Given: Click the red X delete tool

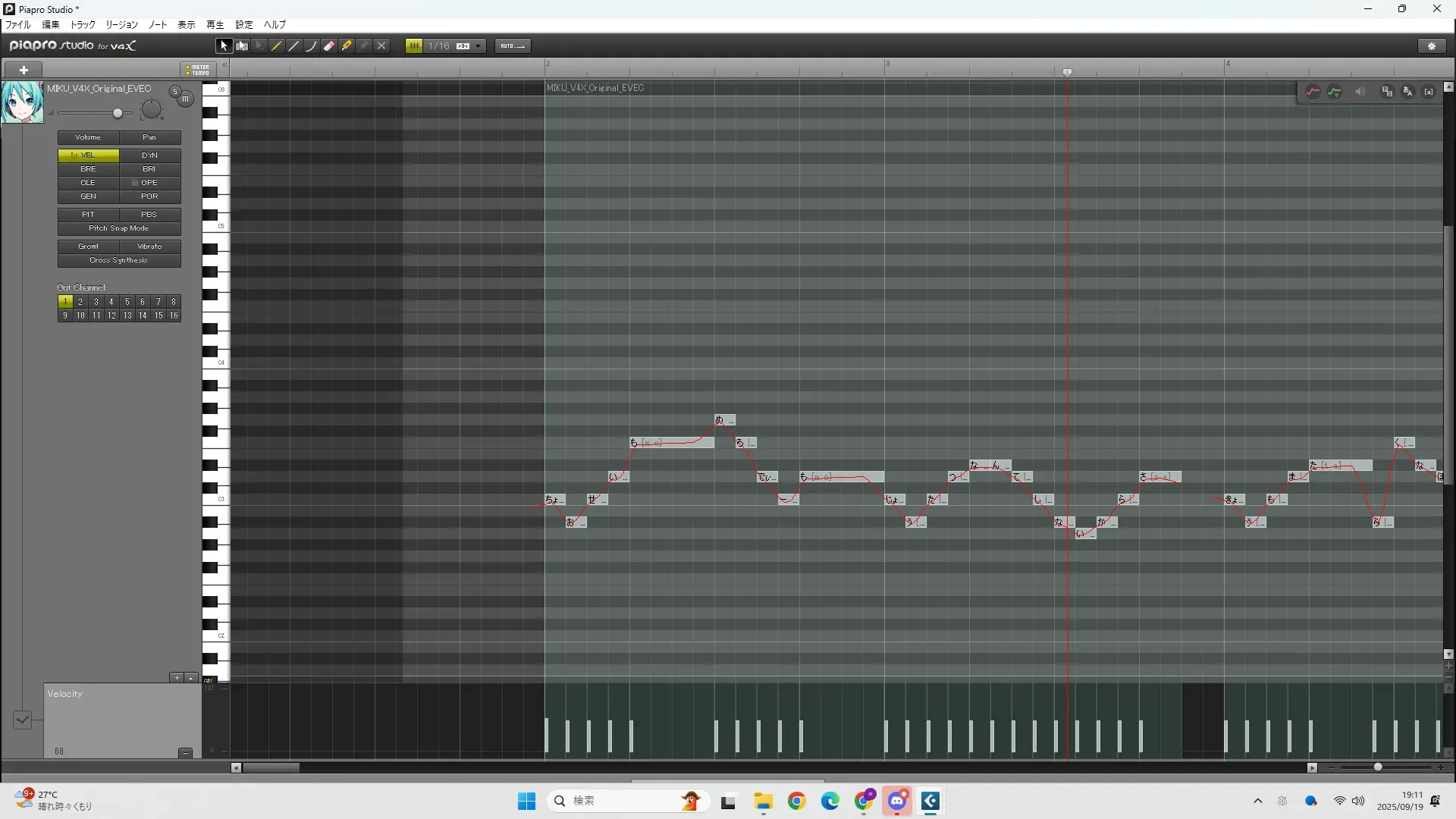Looking at the screenshot, I should (381, 46).
